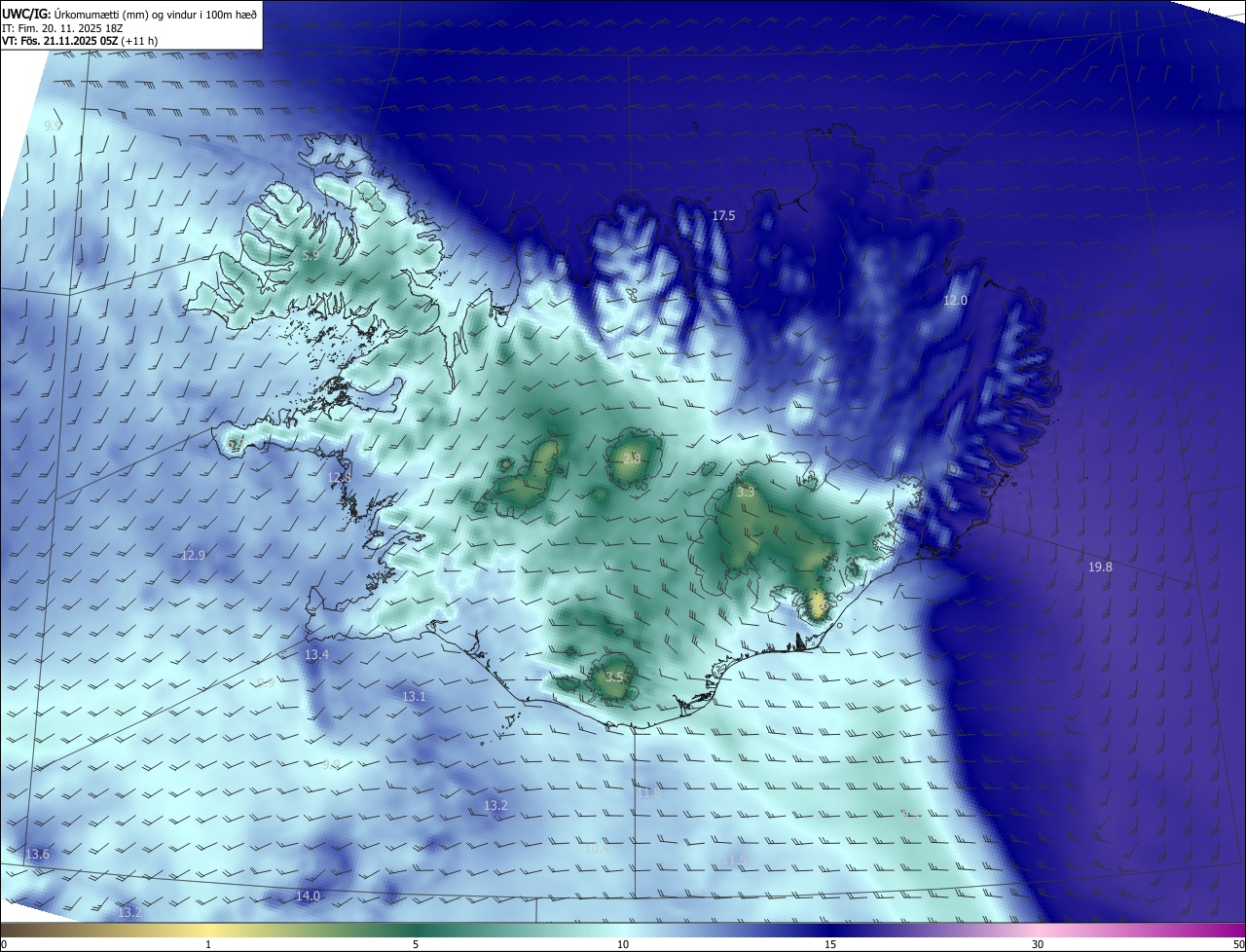Click the colorbar tick label 15
The height and width of the screenshot is (952, 1246).
(x=830, y=945)
